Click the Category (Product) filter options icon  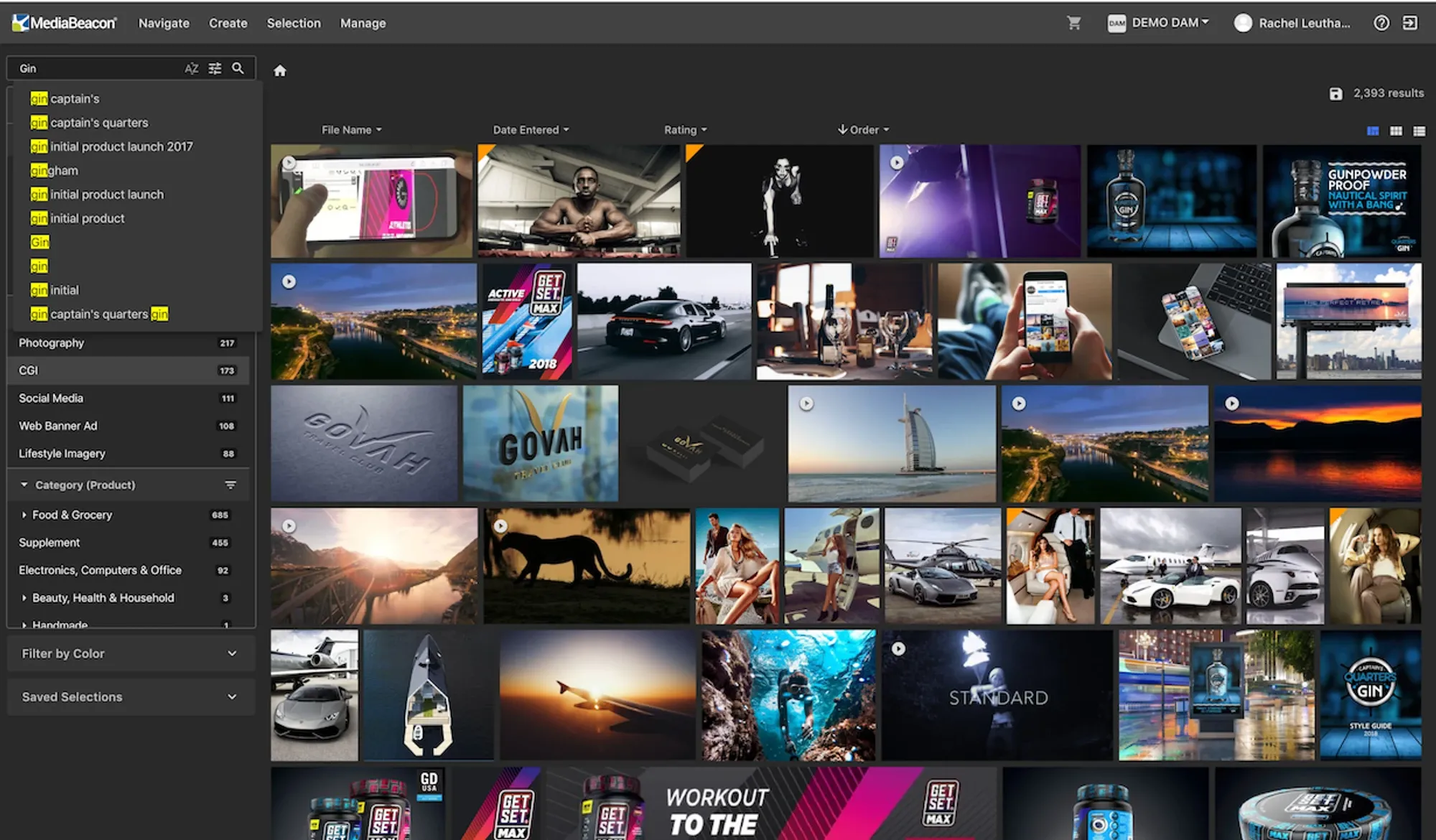point(230,485)
